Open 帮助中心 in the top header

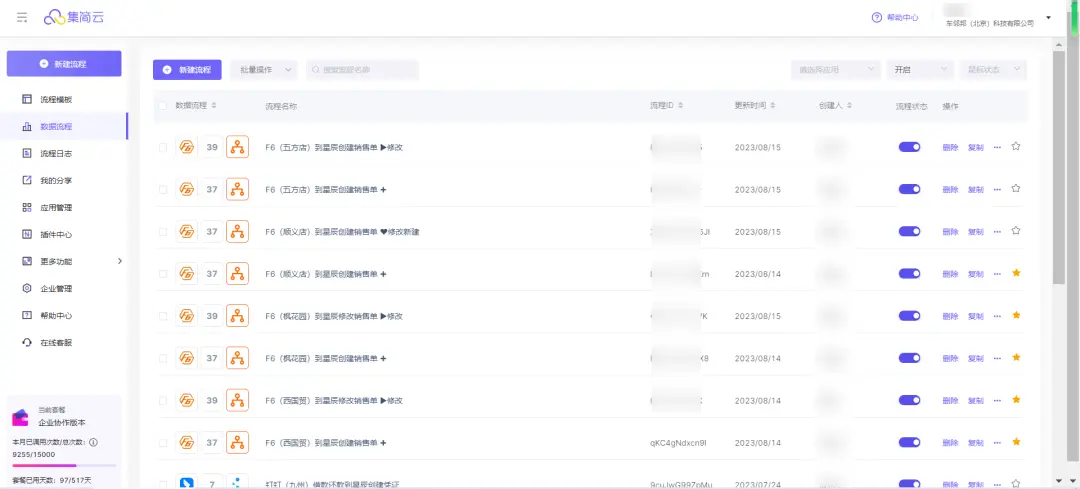click(x=895, y=17)
